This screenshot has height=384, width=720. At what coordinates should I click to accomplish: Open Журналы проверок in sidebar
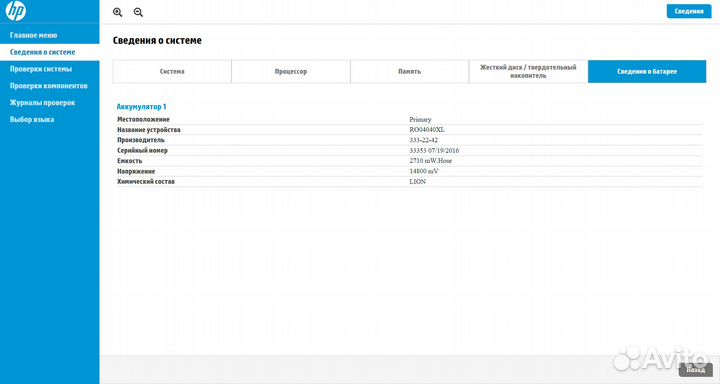click(x=42, y=103)
